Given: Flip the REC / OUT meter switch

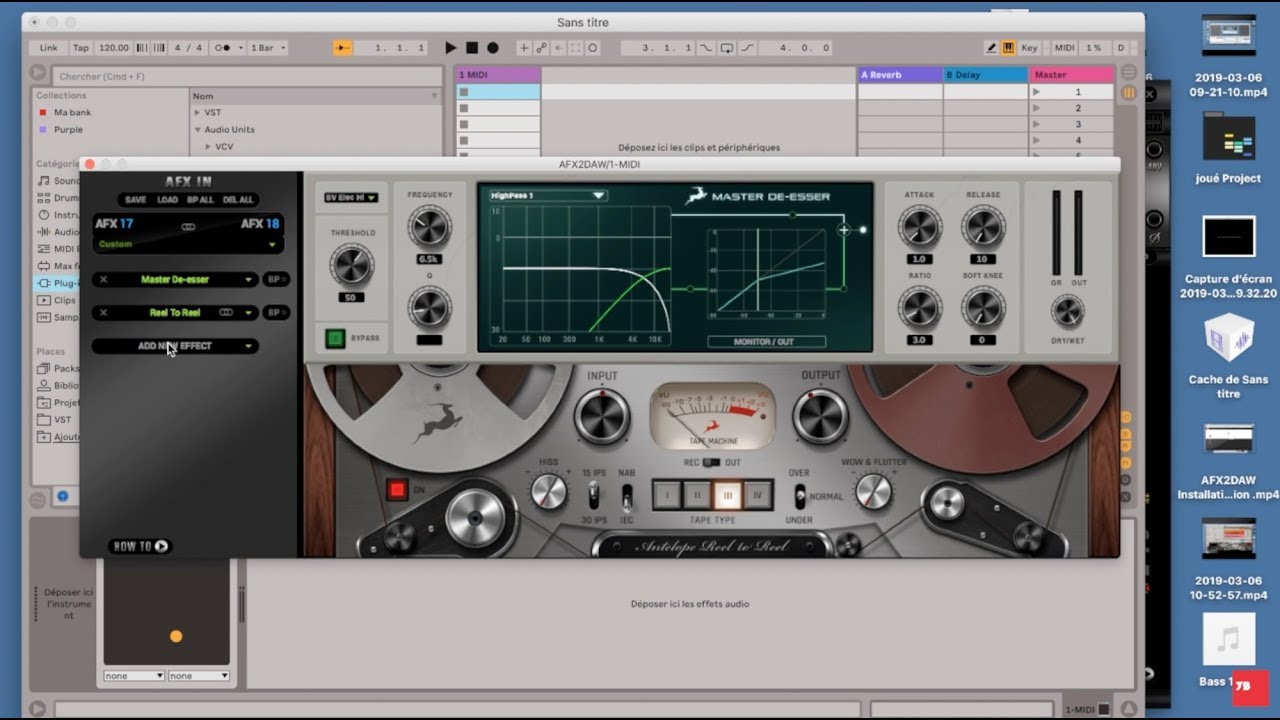Looking at the screenshot, I should (x=711, y=462).
